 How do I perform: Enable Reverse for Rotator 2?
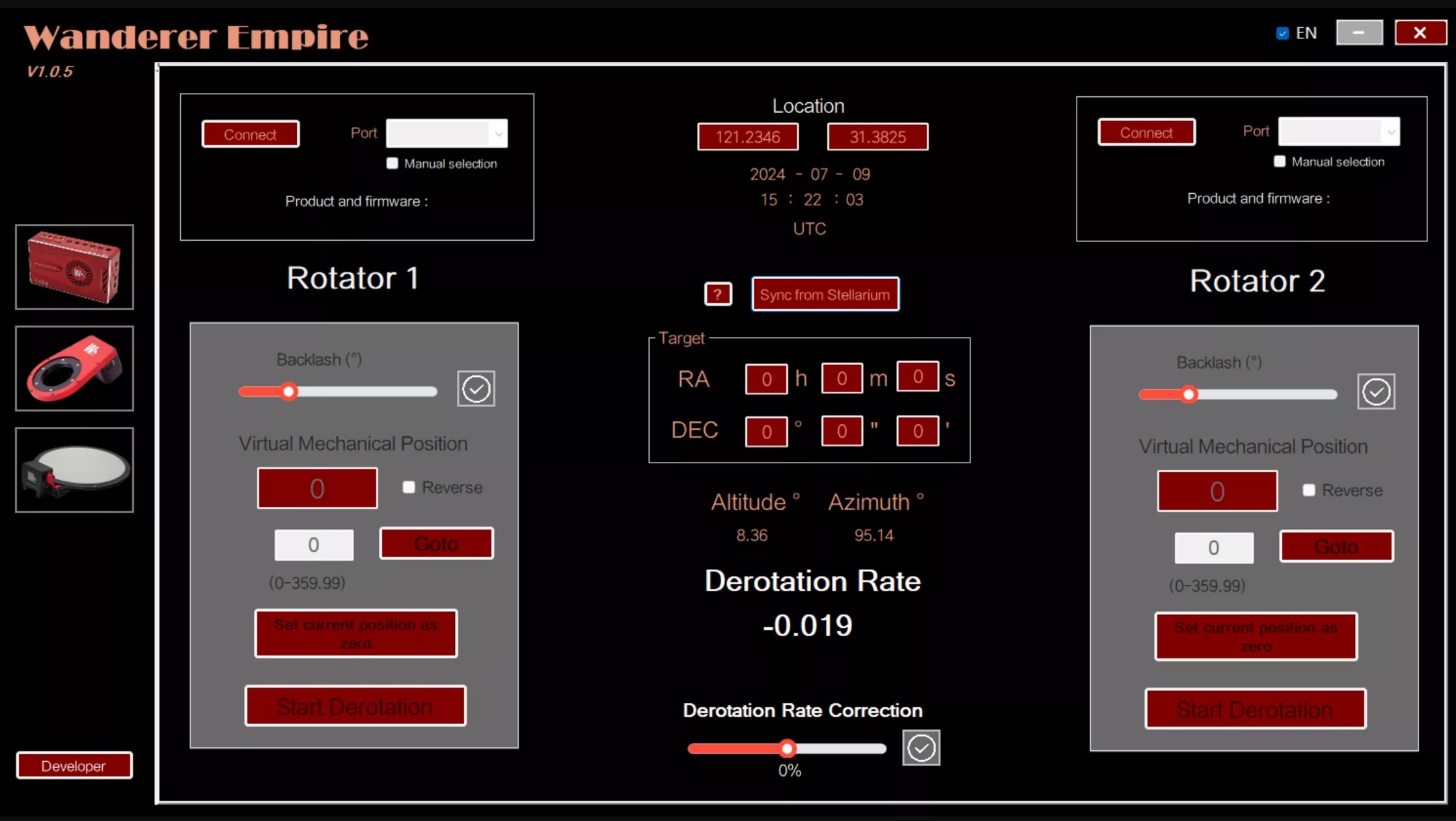point(1308,490)
